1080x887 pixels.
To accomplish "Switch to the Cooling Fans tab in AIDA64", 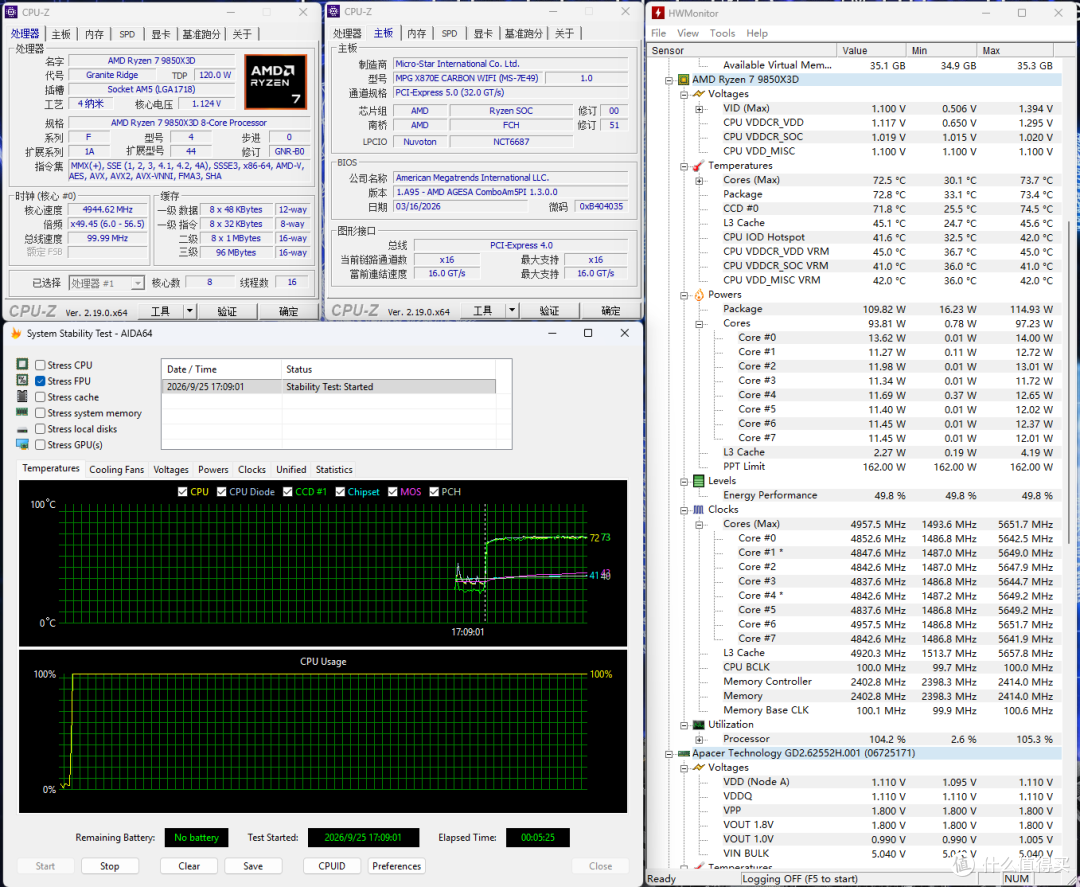I will pos(116,470).
